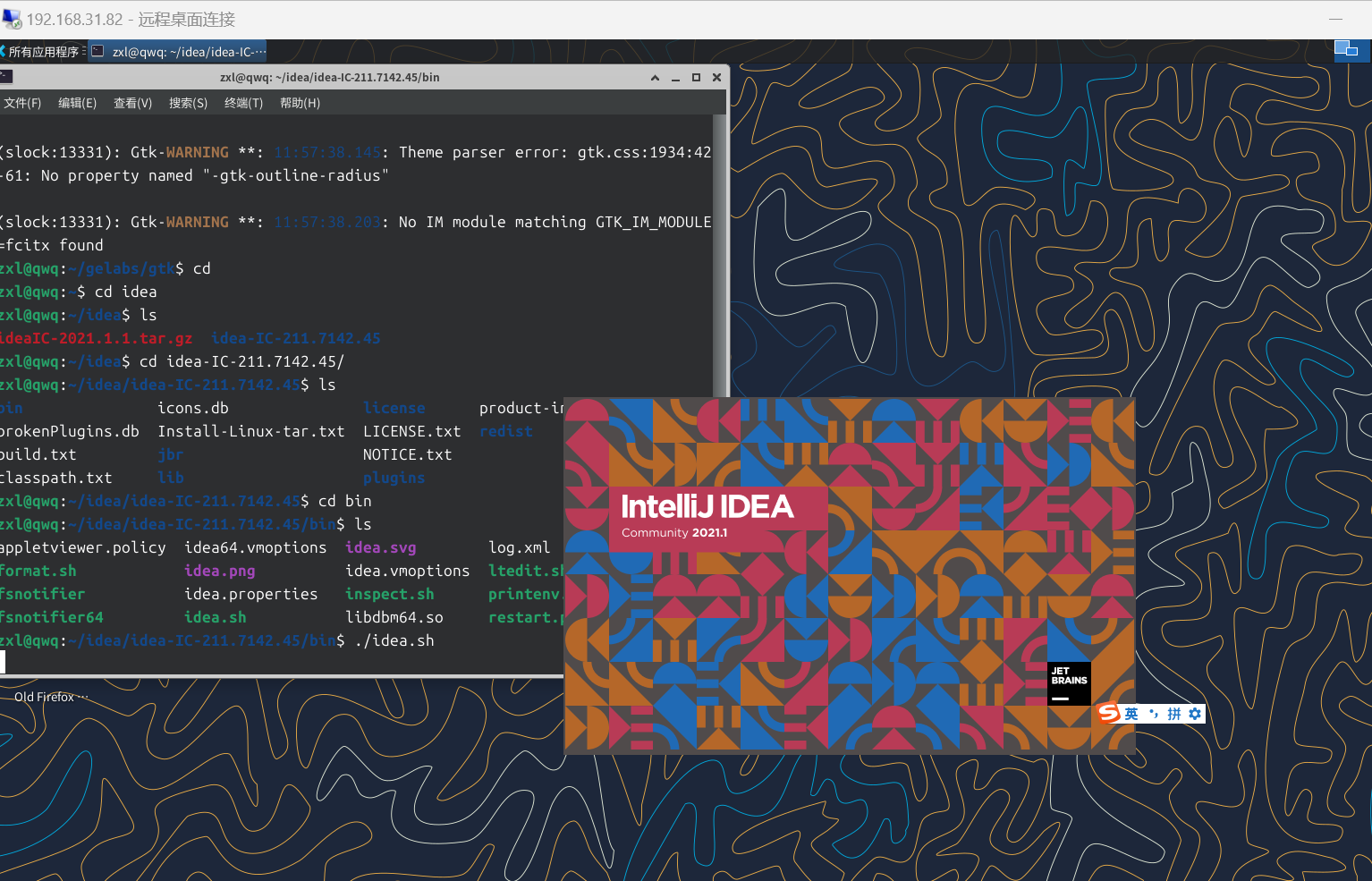Viewport: 1372px width, 881px height.
Task: Click the Community 2021.1 splash text
Action: [x=674, y=532]
